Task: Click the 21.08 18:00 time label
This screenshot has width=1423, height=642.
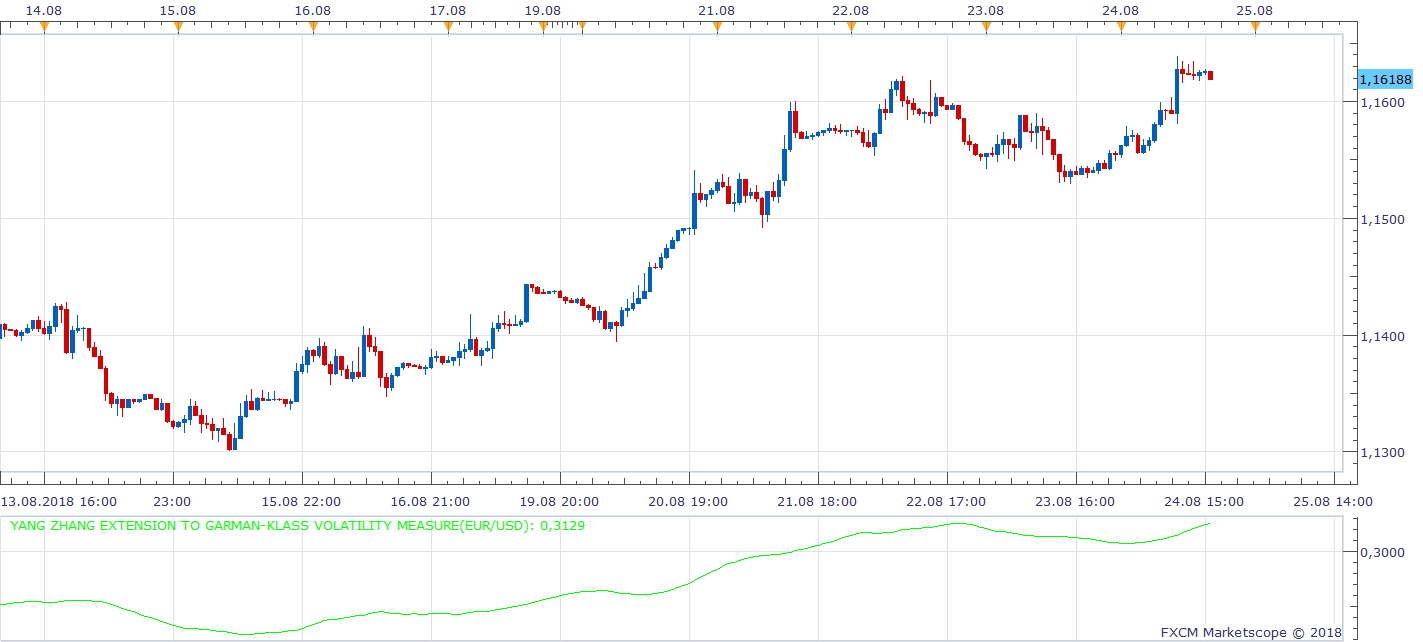Action: 818,501
